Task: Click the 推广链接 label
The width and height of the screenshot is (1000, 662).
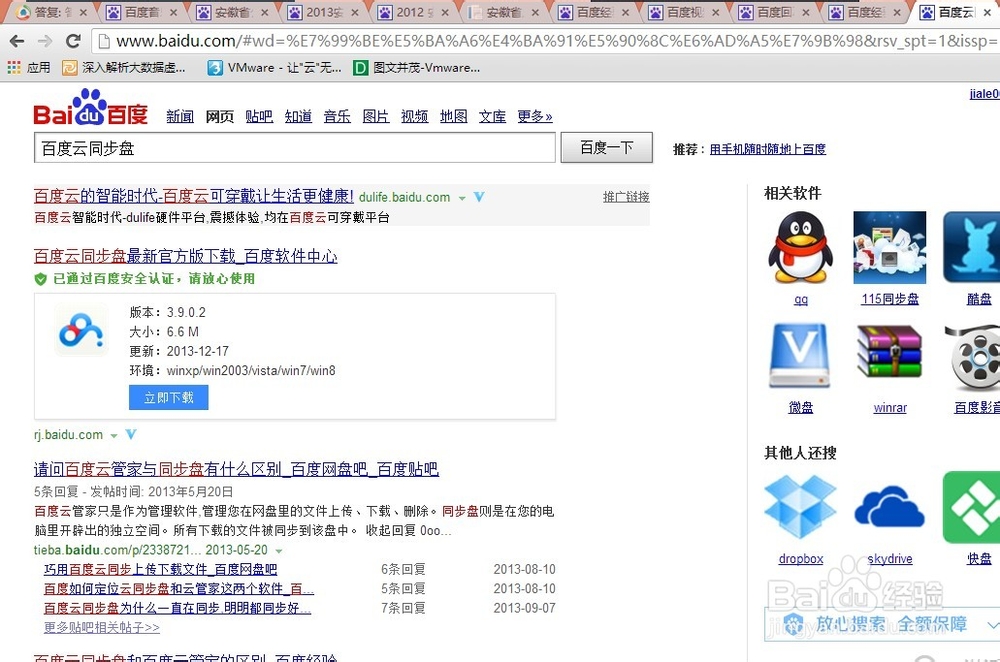Action: tap(626, 196)
